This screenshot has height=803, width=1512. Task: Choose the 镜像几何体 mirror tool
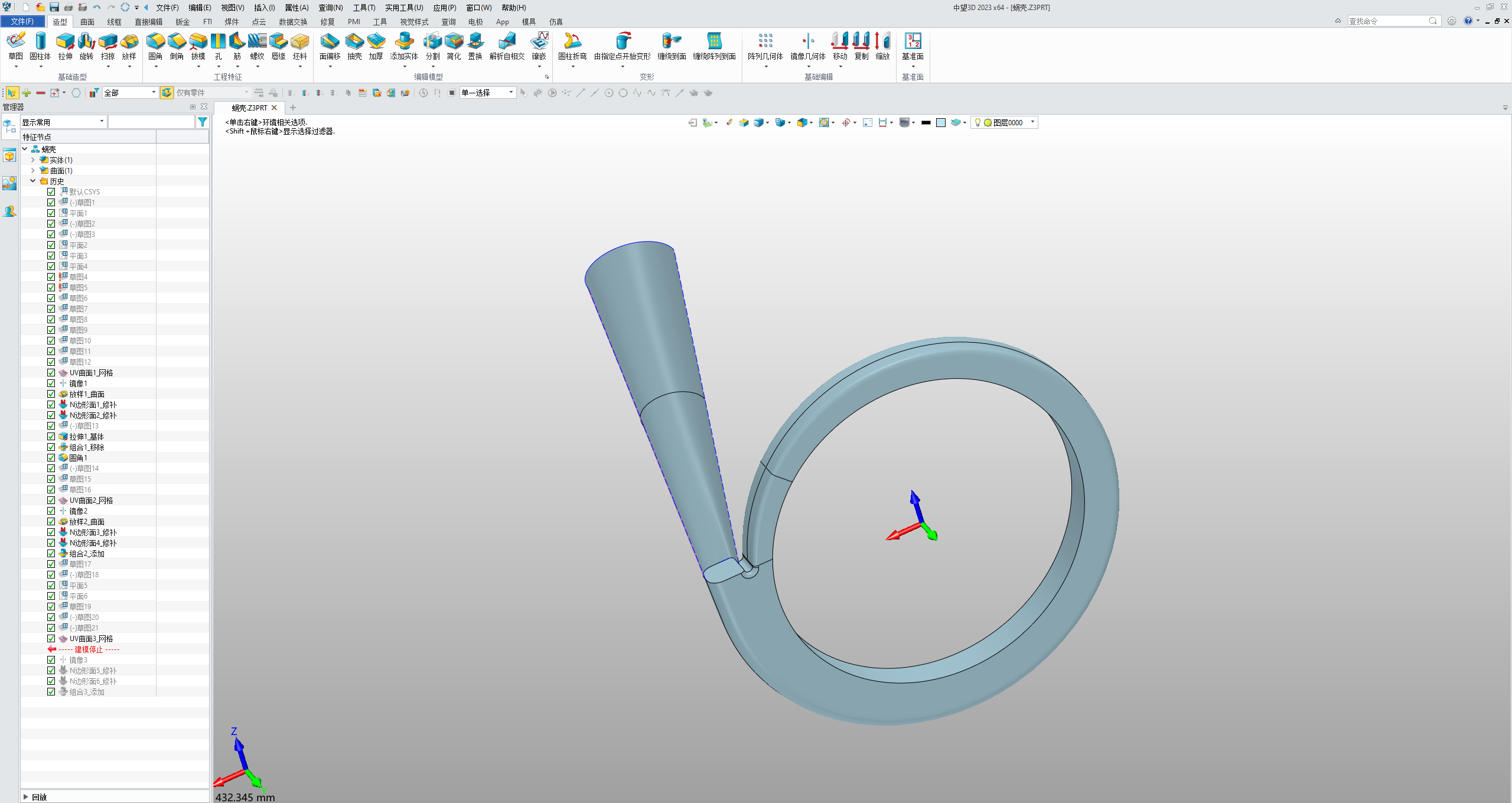807,42
